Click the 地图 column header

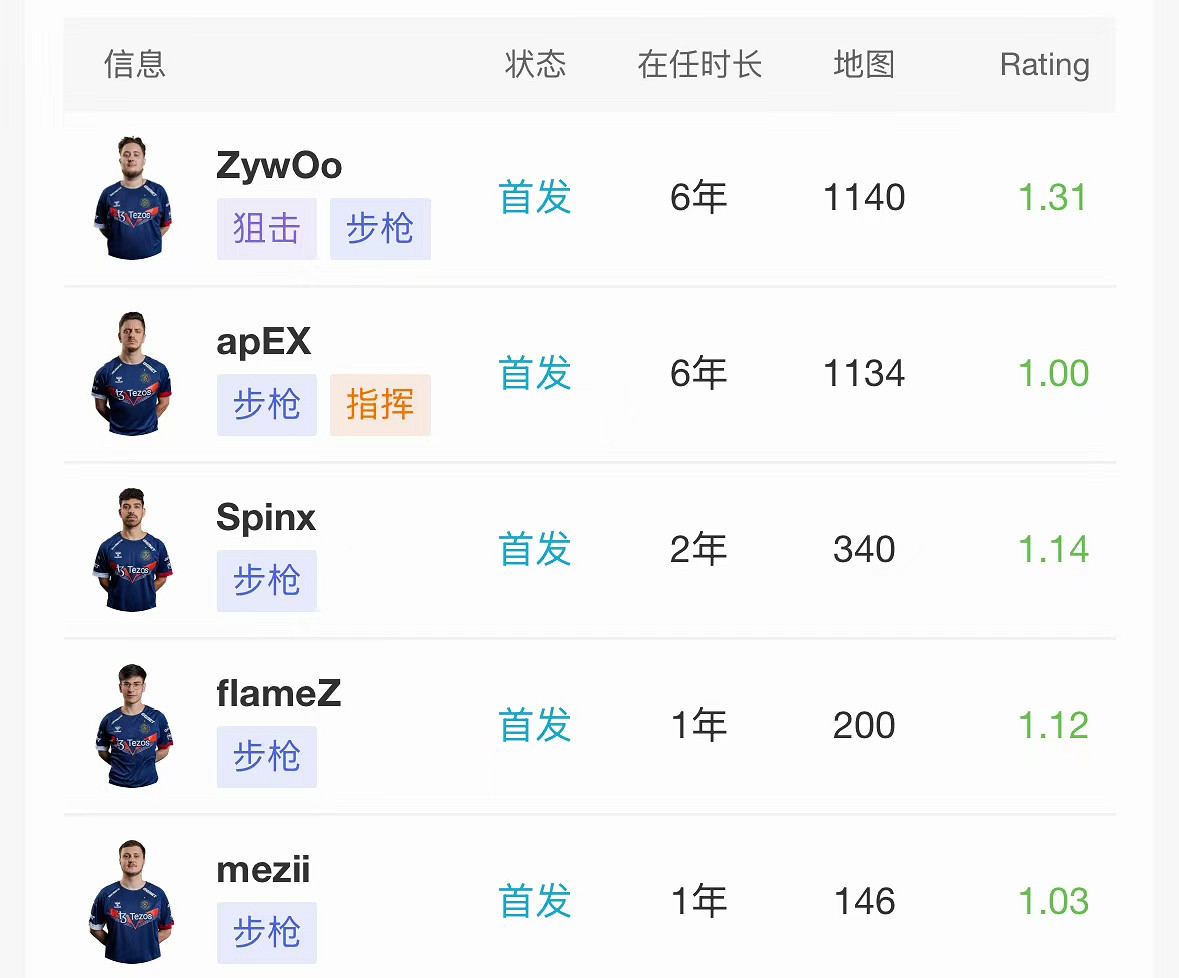point(864,65)
